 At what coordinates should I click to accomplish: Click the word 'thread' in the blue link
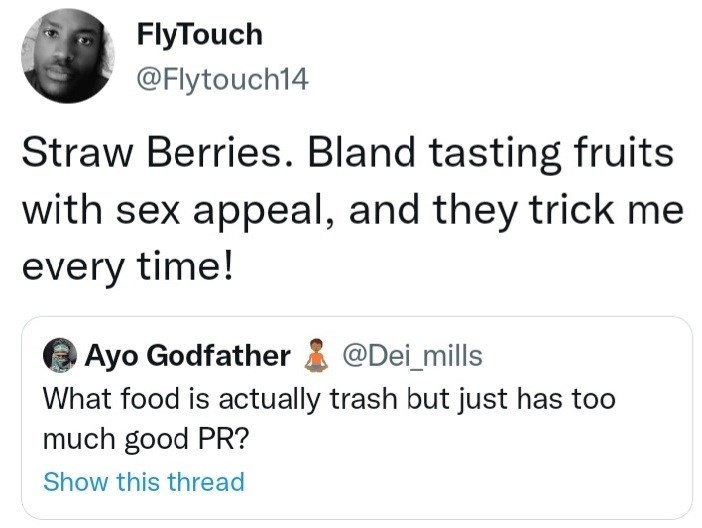tap(206, 481)
